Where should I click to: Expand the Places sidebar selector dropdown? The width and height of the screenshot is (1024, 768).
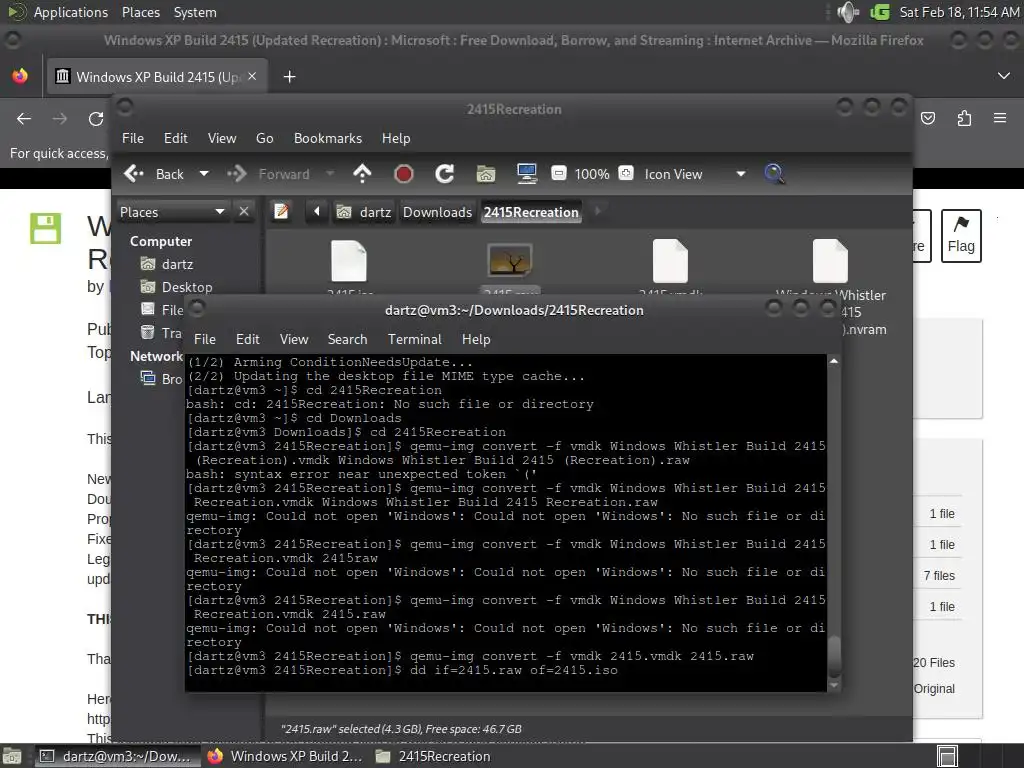click(x=172, y=212)
